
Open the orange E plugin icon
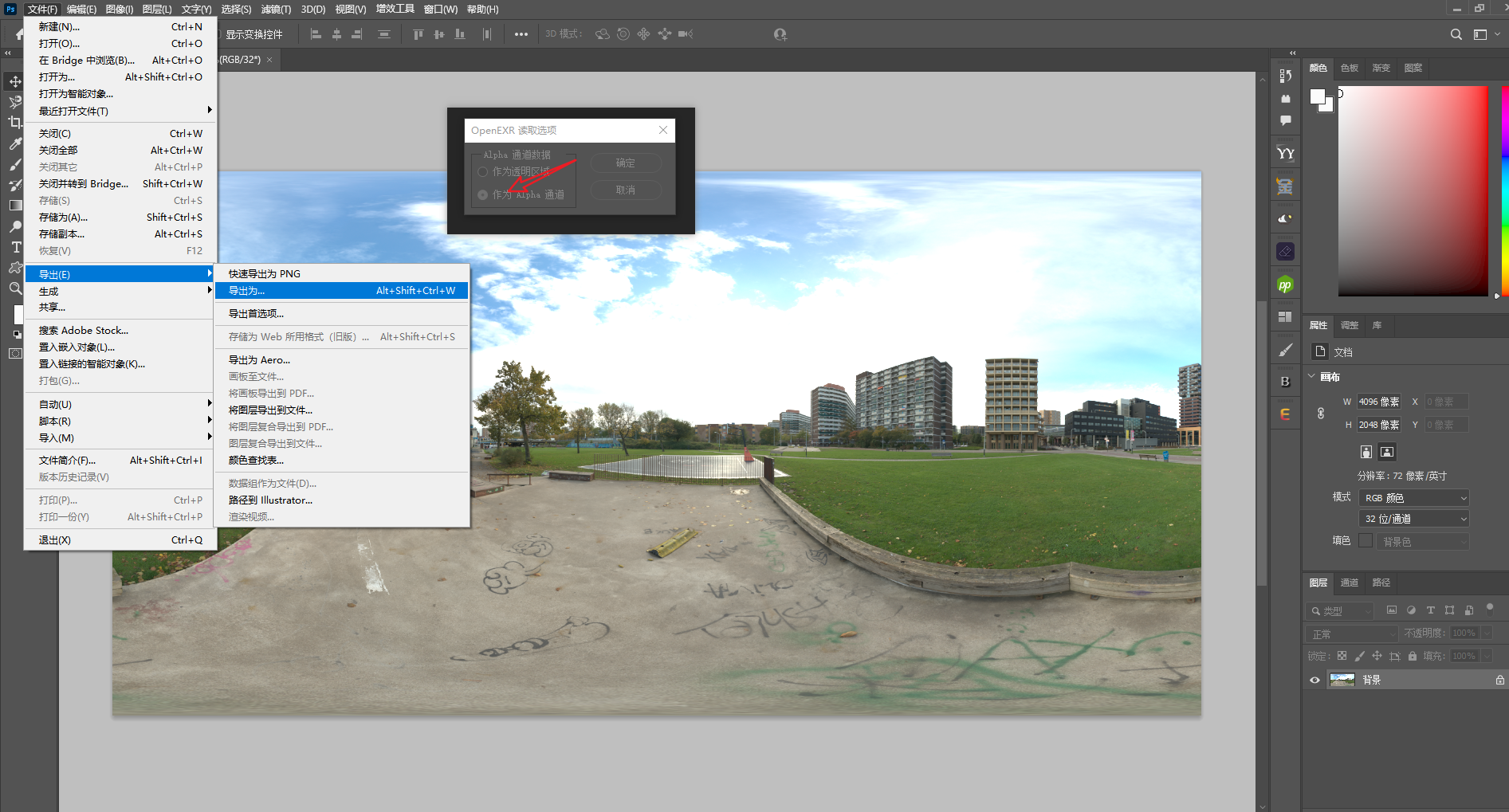point(1285,414)
